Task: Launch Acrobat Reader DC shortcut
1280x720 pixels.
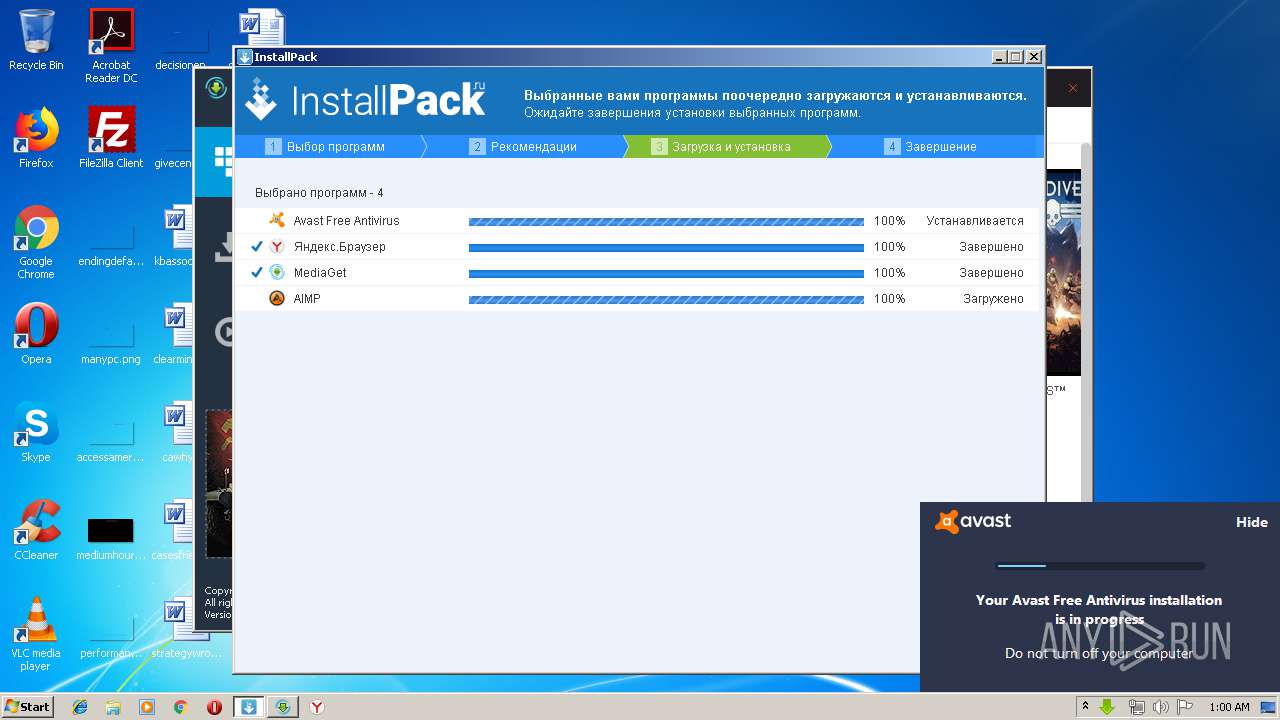Action: [x=111, y=45]
